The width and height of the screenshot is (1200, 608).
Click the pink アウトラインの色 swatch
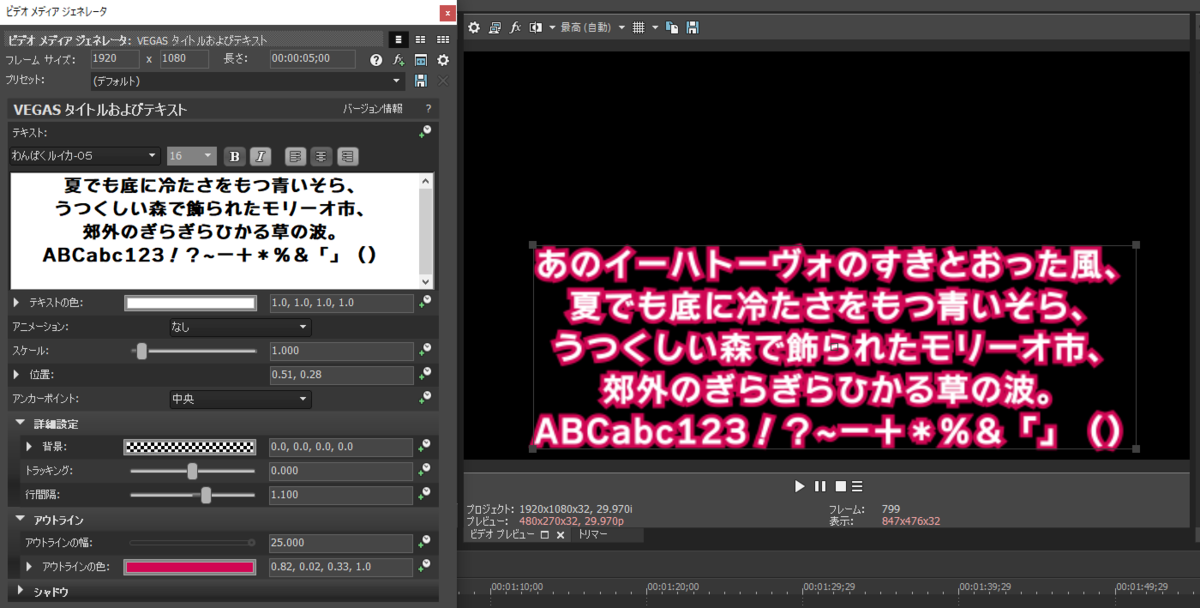coord(190,566)
